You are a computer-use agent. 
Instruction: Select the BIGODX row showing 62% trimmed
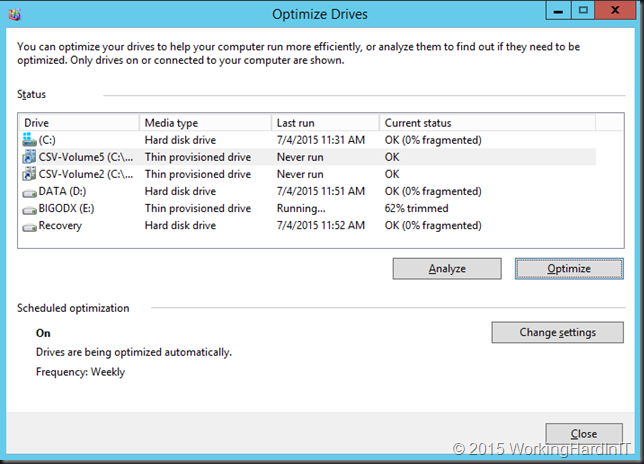coord(307,209)
